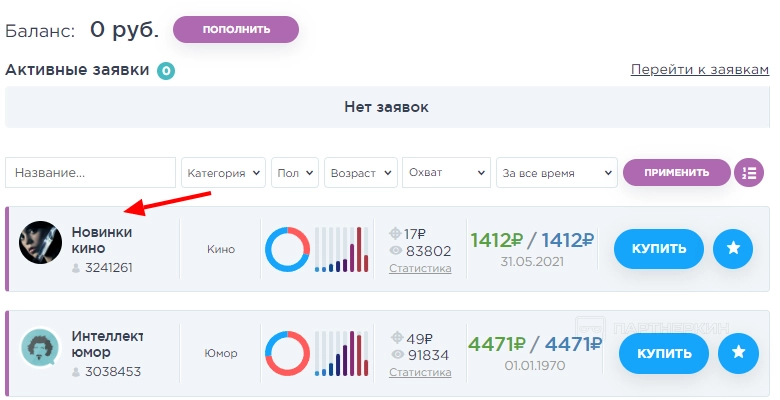The width and height of the screenshot is (780, 400).
Task: Open the Интеллект юмор avatar
Action: tap(40, 347)
